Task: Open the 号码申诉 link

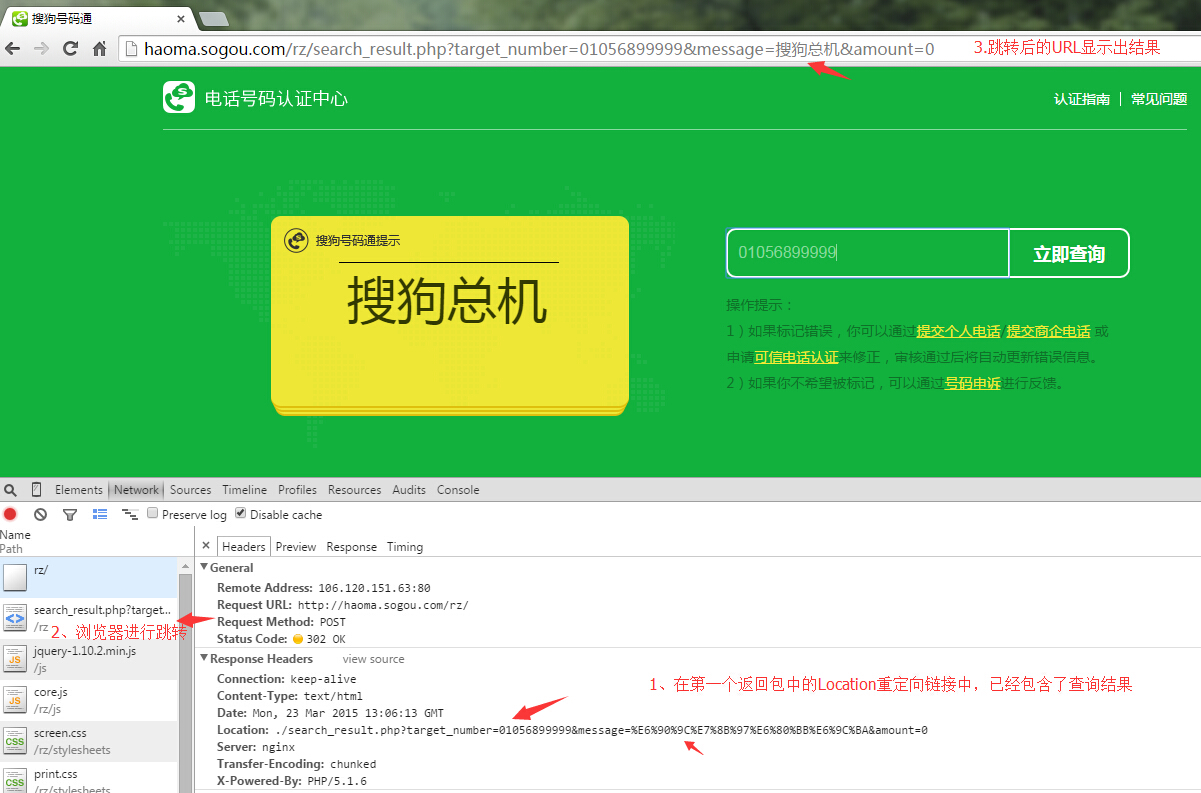Action: pos(972,383)
